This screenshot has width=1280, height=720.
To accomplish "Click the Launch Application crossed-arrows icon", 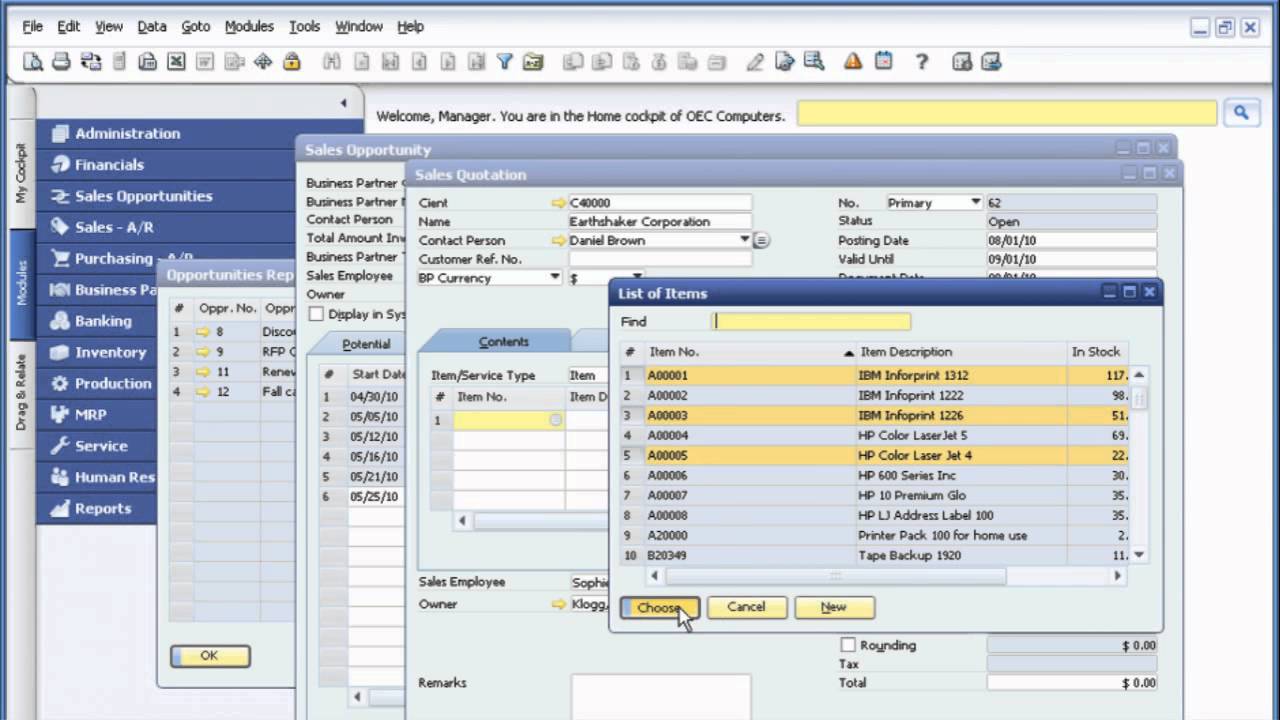I will [x=262, y=62].
